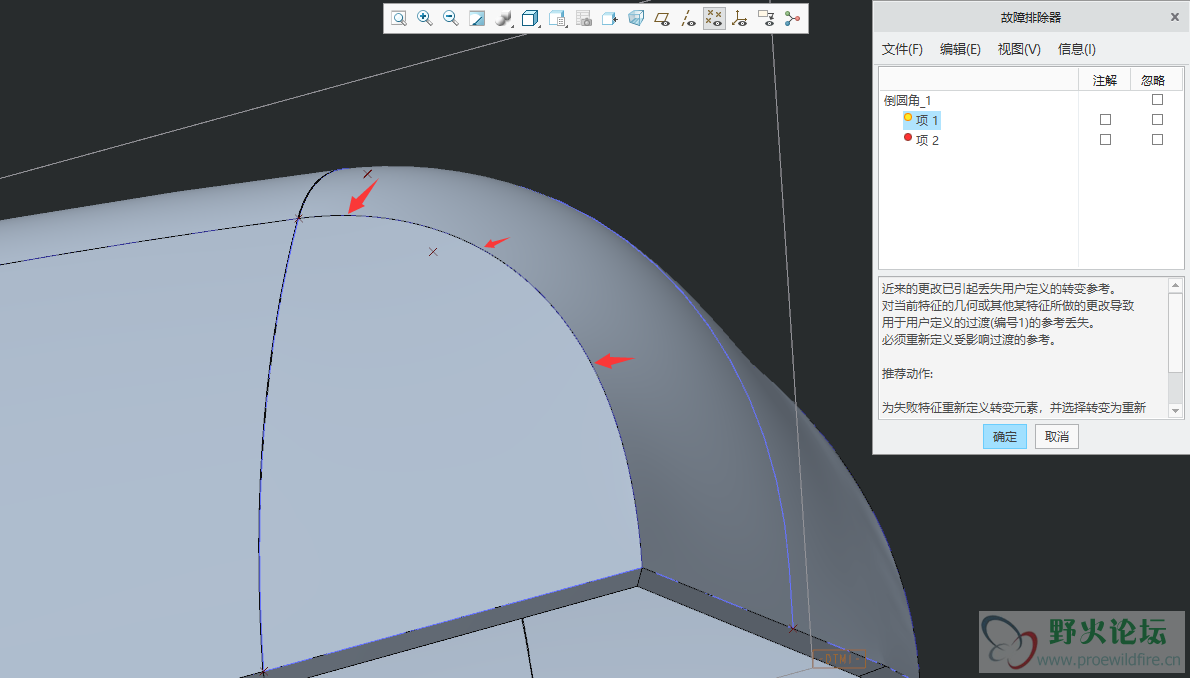Toggle datum point display icon
The width and height of the screenshot is (1190, 678).
714,18
